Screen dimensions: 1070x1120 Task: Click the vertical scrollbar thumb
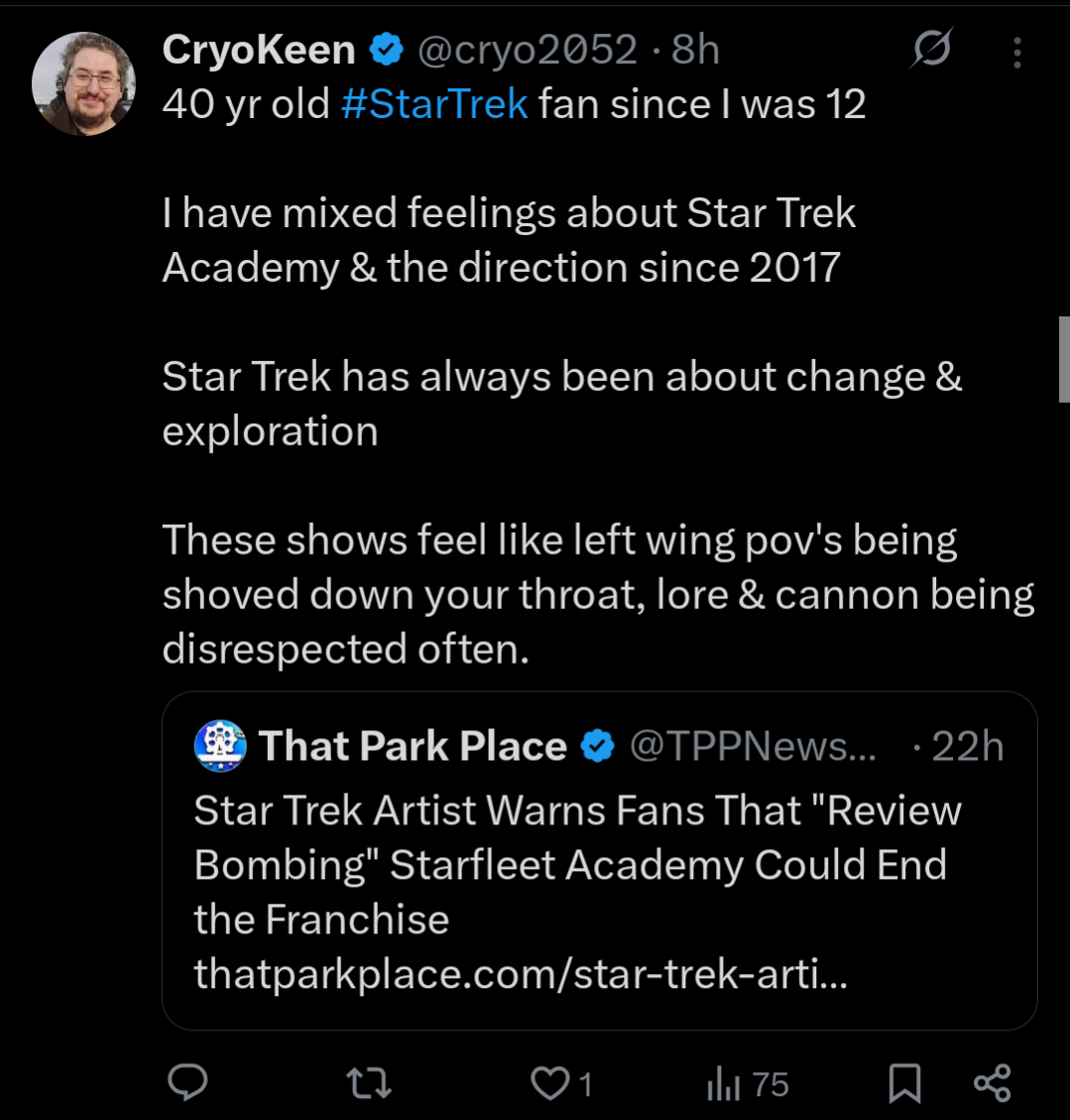(1064, 358)
